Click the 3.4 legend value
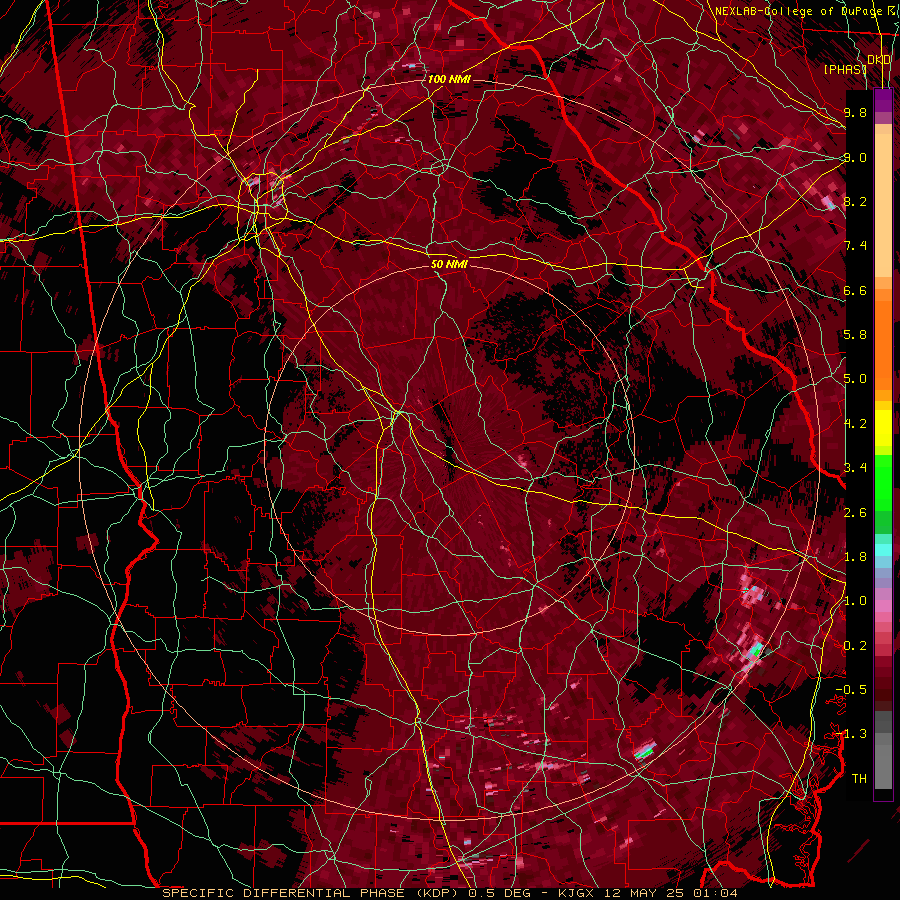900x900 pixels. 855,468
